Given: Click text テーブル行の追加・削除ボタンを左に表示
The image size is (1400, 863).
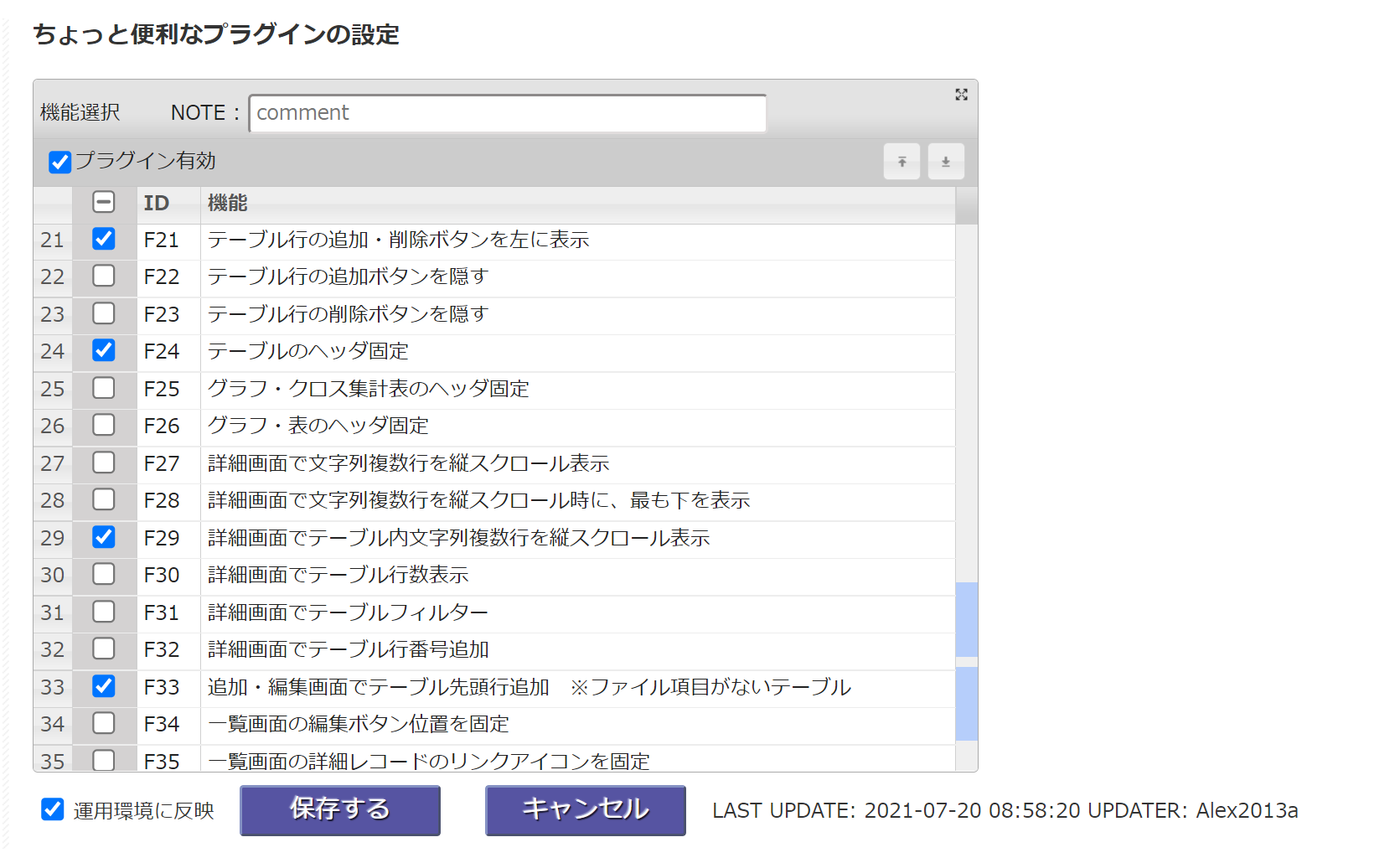Looking at the screenshot, I should coord(399,240).
